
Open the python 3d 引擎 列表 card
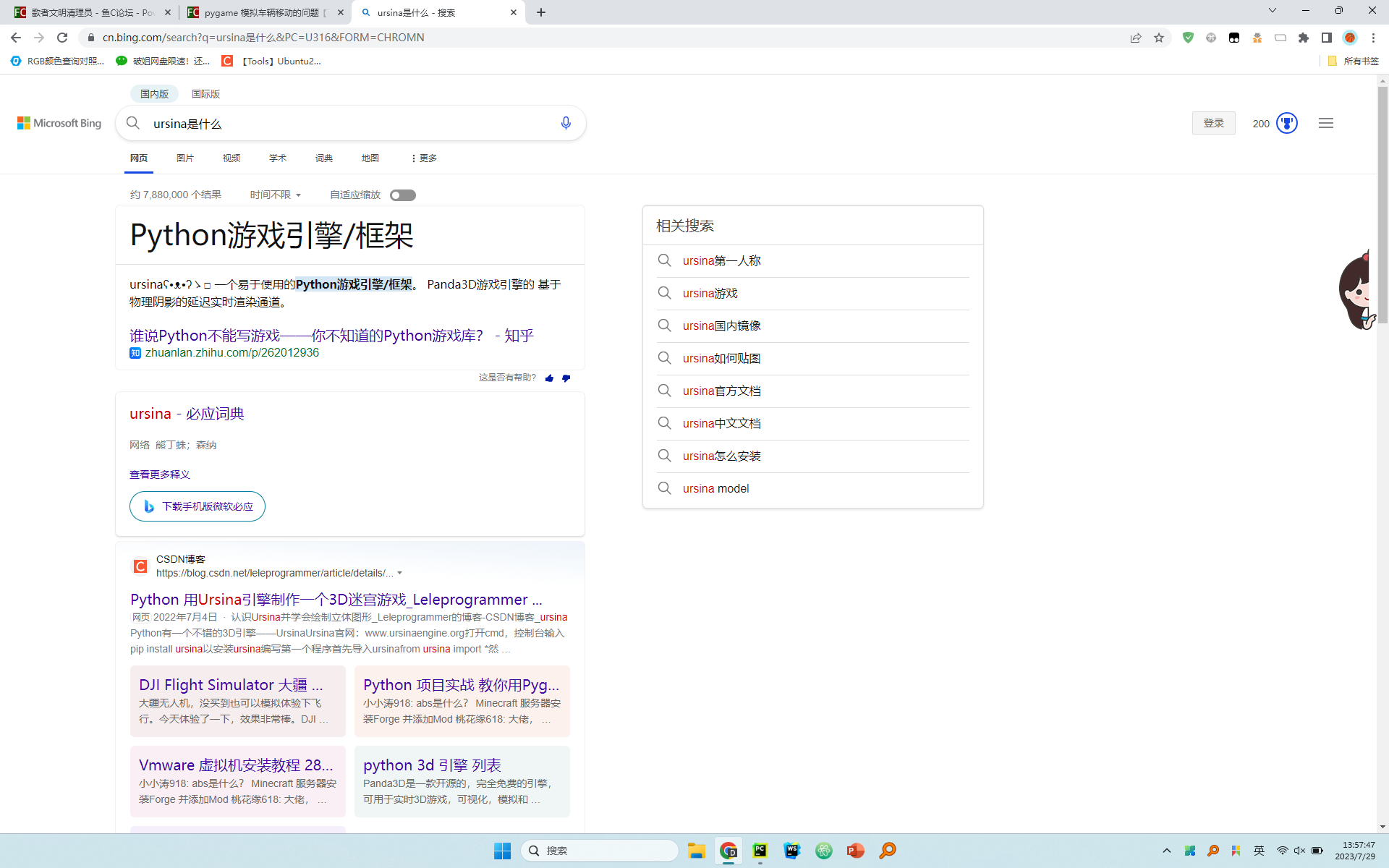462,781
